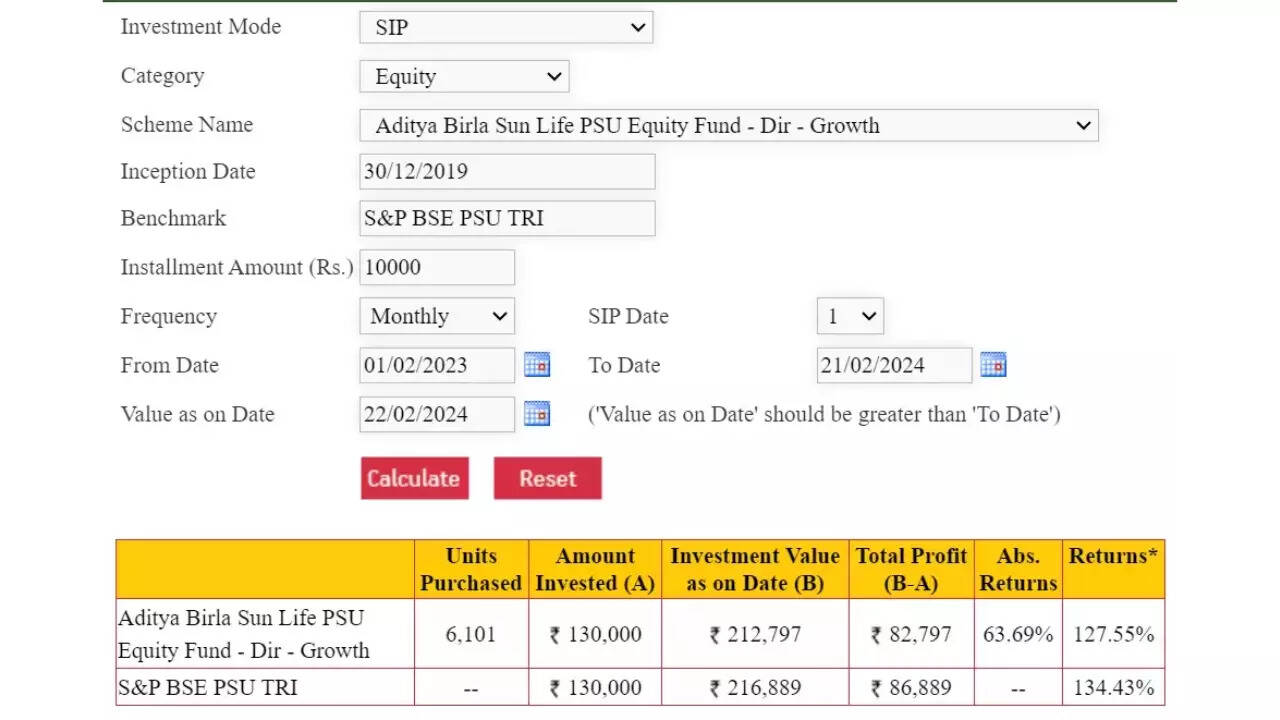This screenshot has width=1280, height=720.
Task: Click the Calculate button
Action: click(414, 478)
